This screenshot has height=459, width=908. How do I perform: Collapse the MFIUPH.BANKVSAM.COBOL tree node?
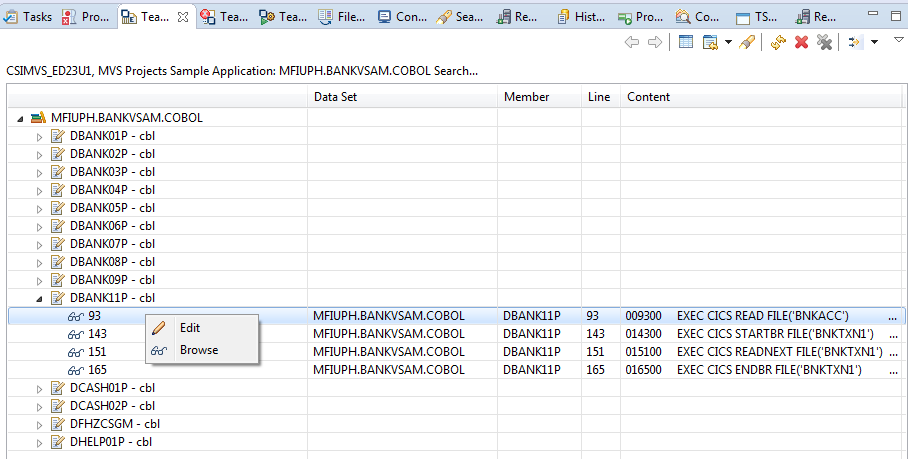coord(20,119)
